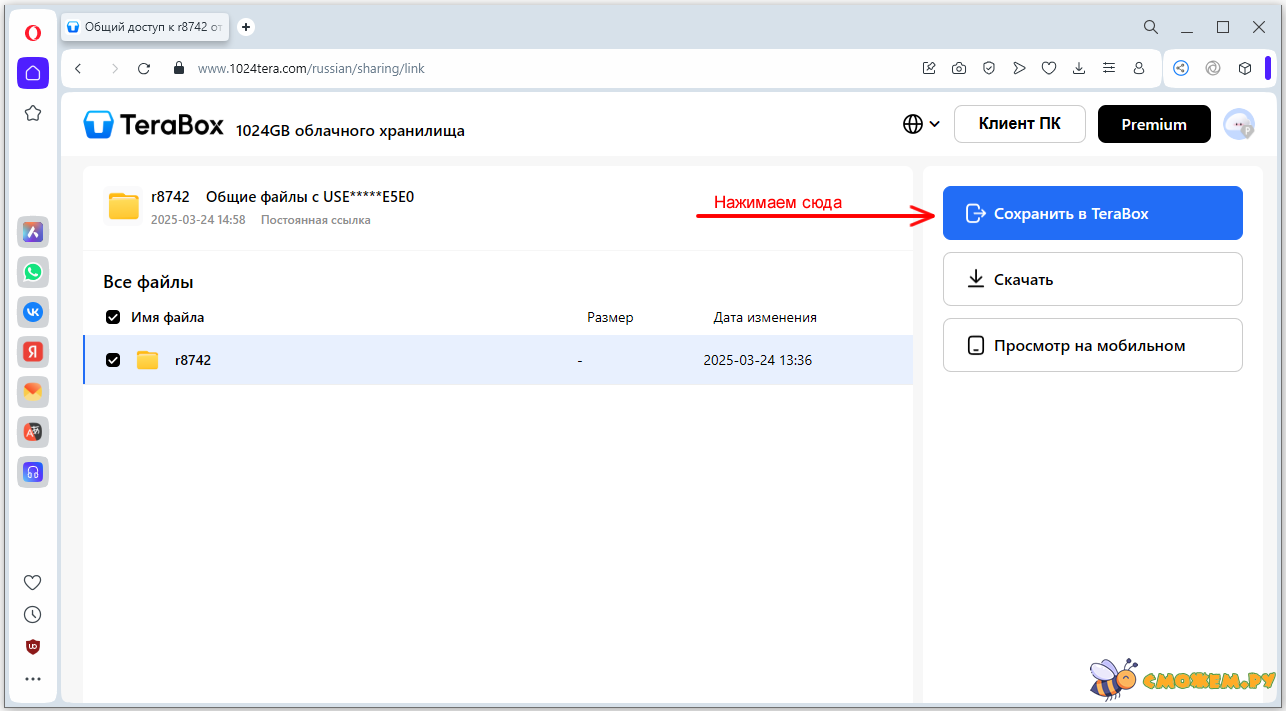
Task: Open VK messenger in the sidebar
Action: click(x=33, y=312)
